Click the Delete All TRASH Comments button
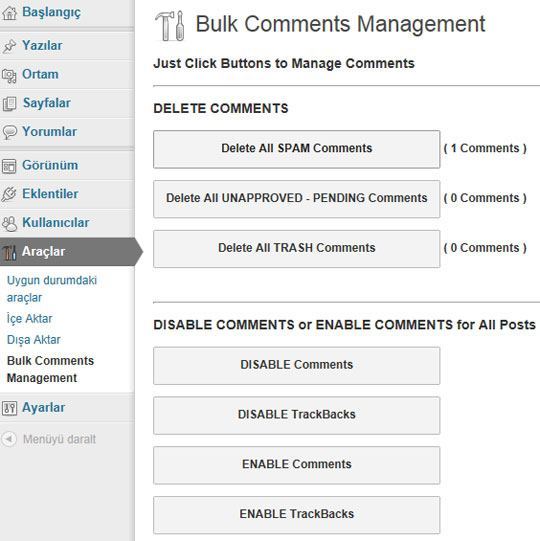This screenshot has width=540, height=541. [x=297, y=248]
